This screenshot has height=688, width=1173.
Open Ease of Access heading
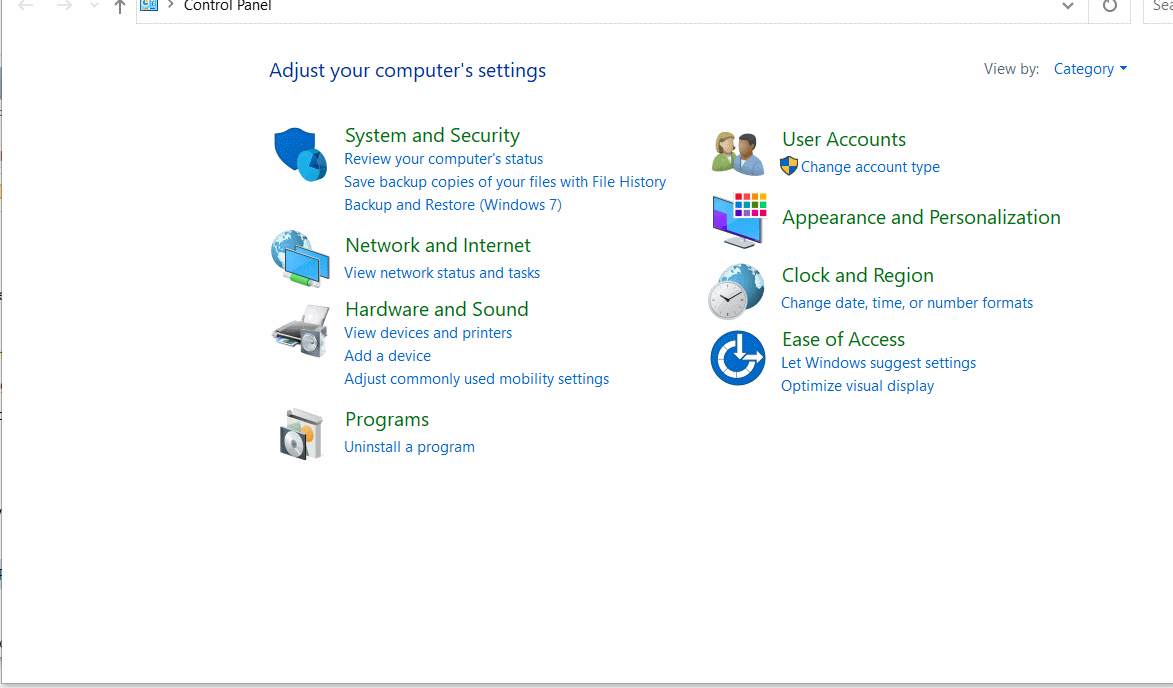(843, 340)
